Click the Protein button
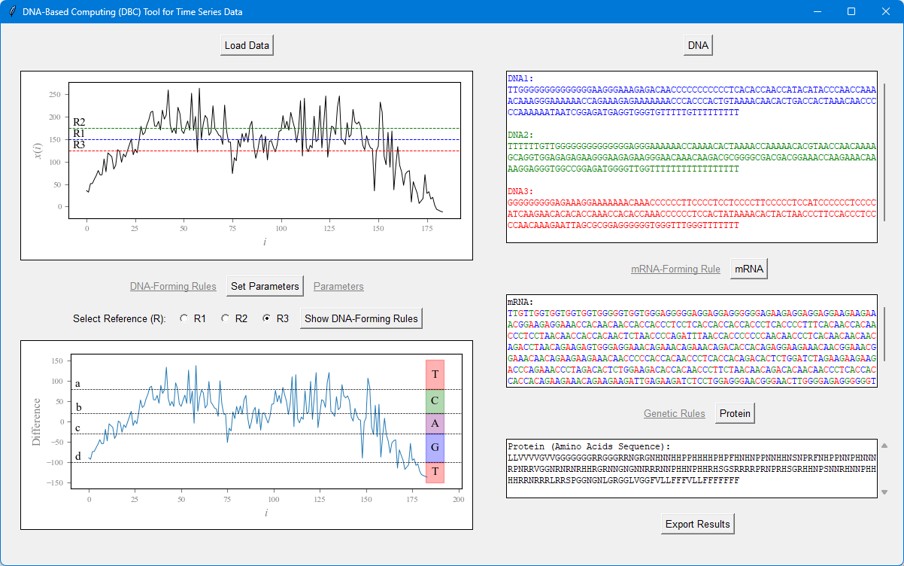This screenshot has height=566, width=904. [735, 413]
